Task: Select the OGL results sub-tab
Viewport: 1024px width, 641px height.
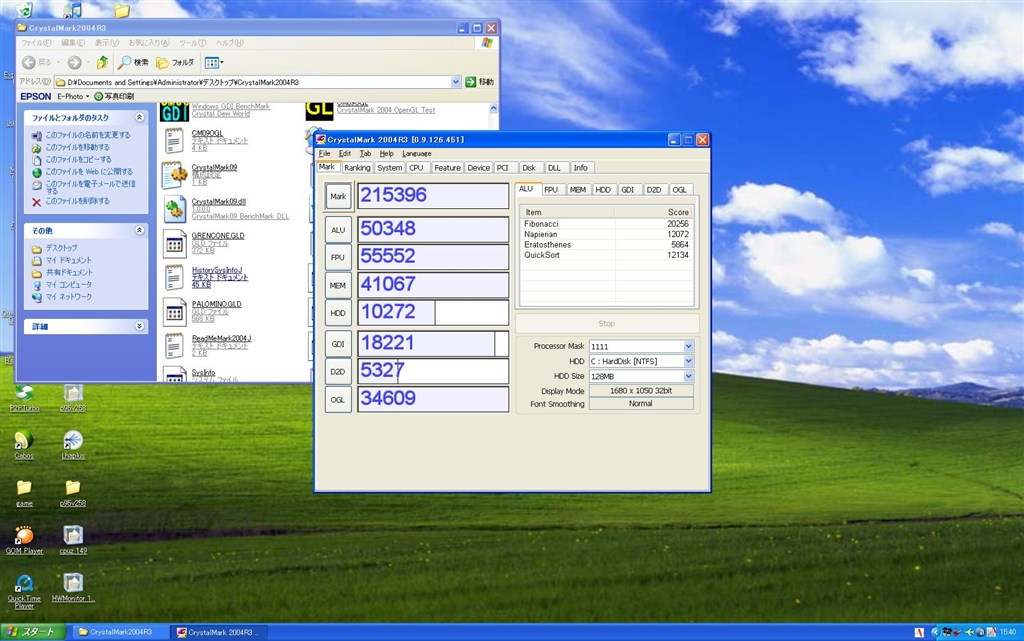Action: pyautogui.click(x=679, y=189)
